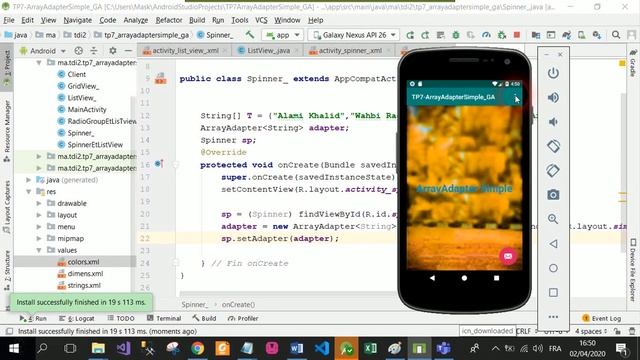Collapse the values folder
Image resolution: width=640 pixels, height=360 pixels.
pyautogui.click(x=39, y=250)
